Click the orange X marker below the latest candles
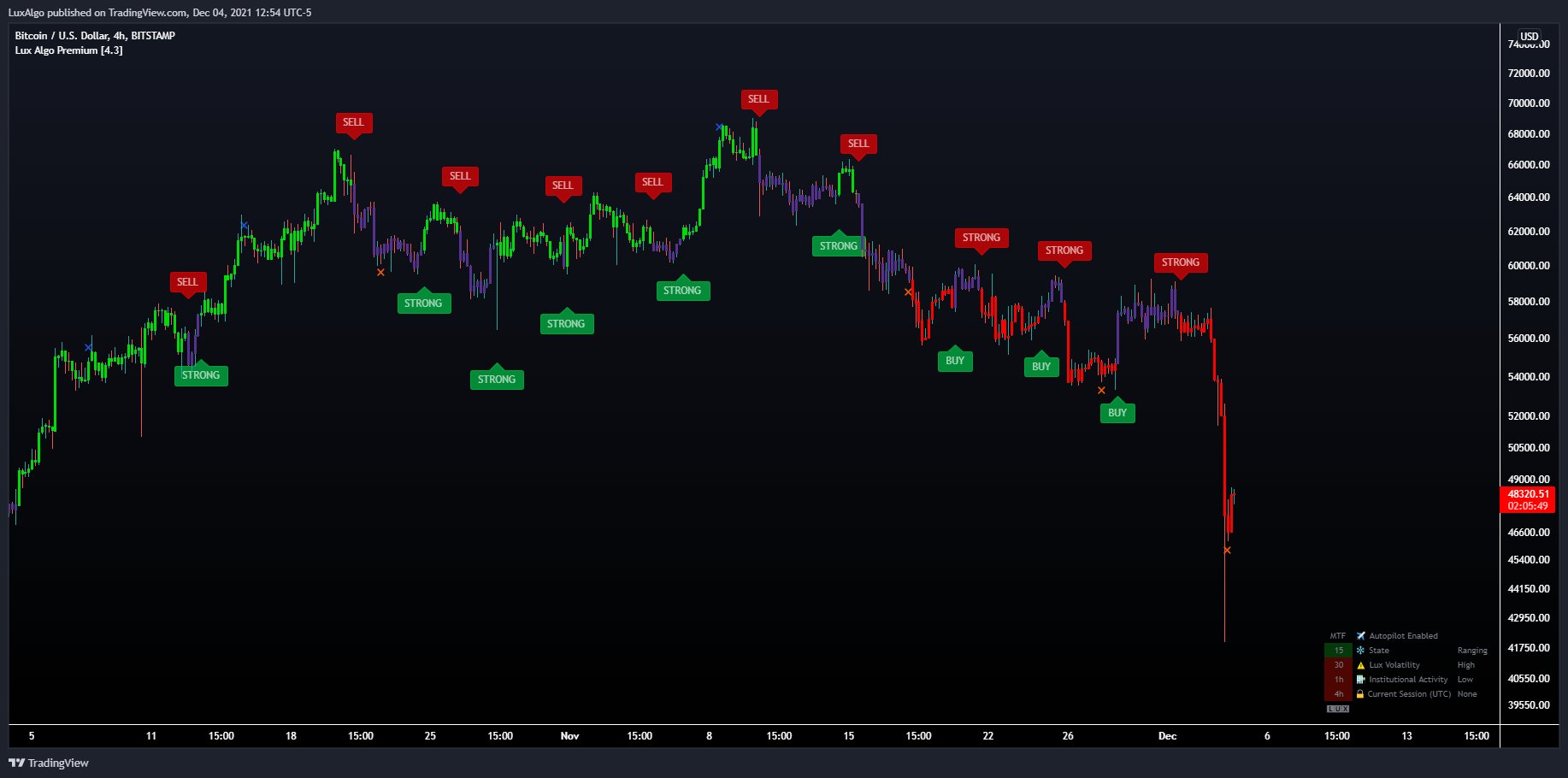 pyautogui.click(x=1228, y=551)
